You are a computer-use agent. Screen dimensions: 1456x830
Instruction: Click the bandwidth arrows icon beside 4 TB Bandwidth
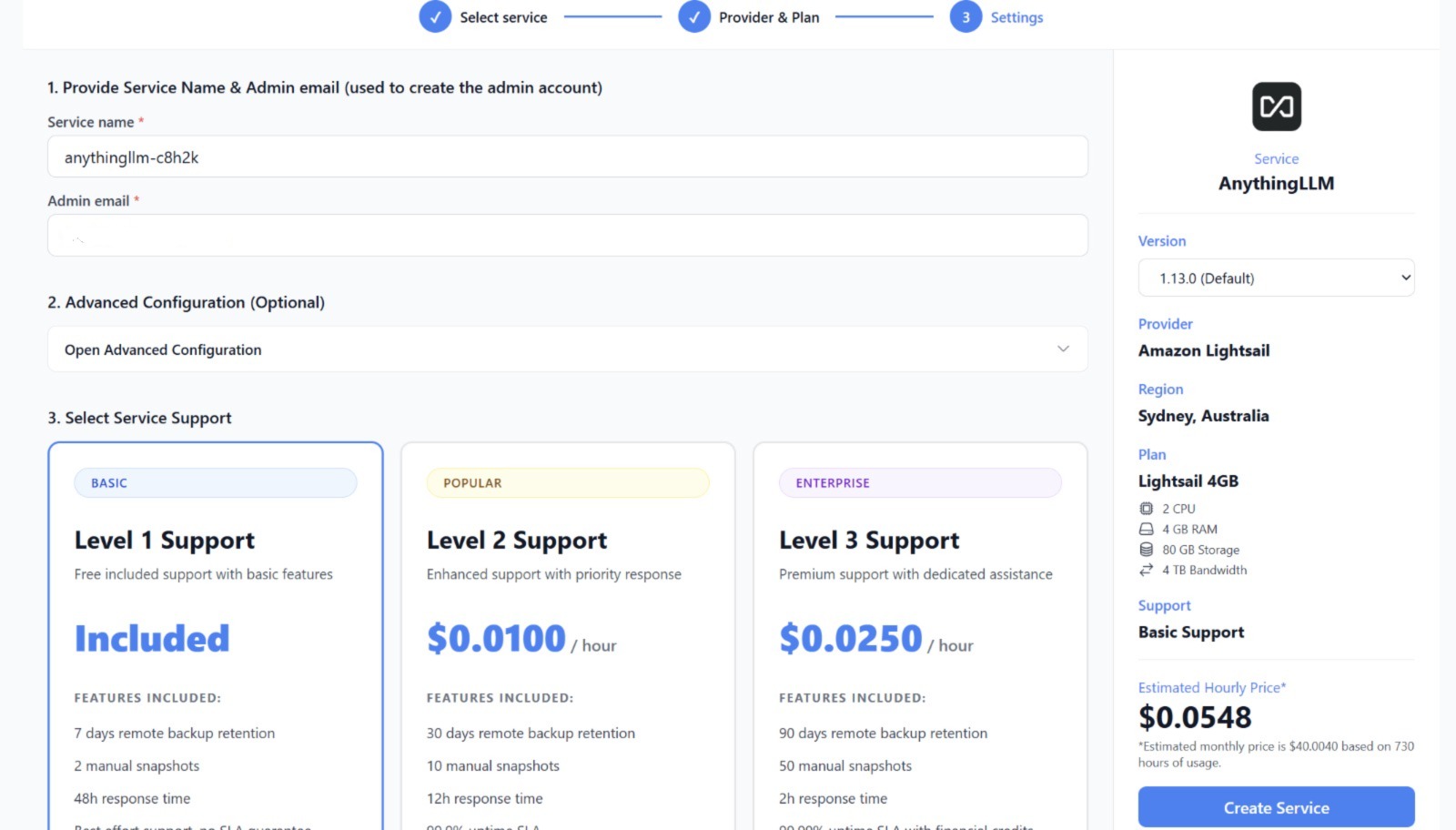(1146, 570)
